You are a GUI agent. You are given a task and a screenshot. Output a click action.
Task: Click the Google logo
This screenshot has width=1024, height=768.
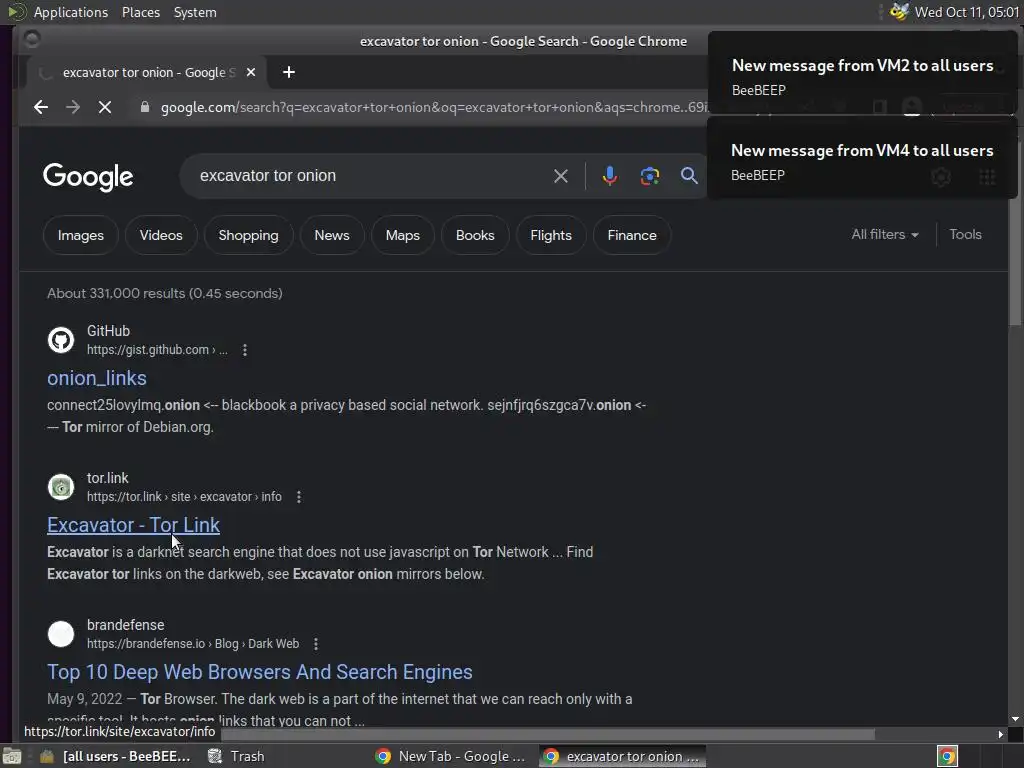(88, 177)
